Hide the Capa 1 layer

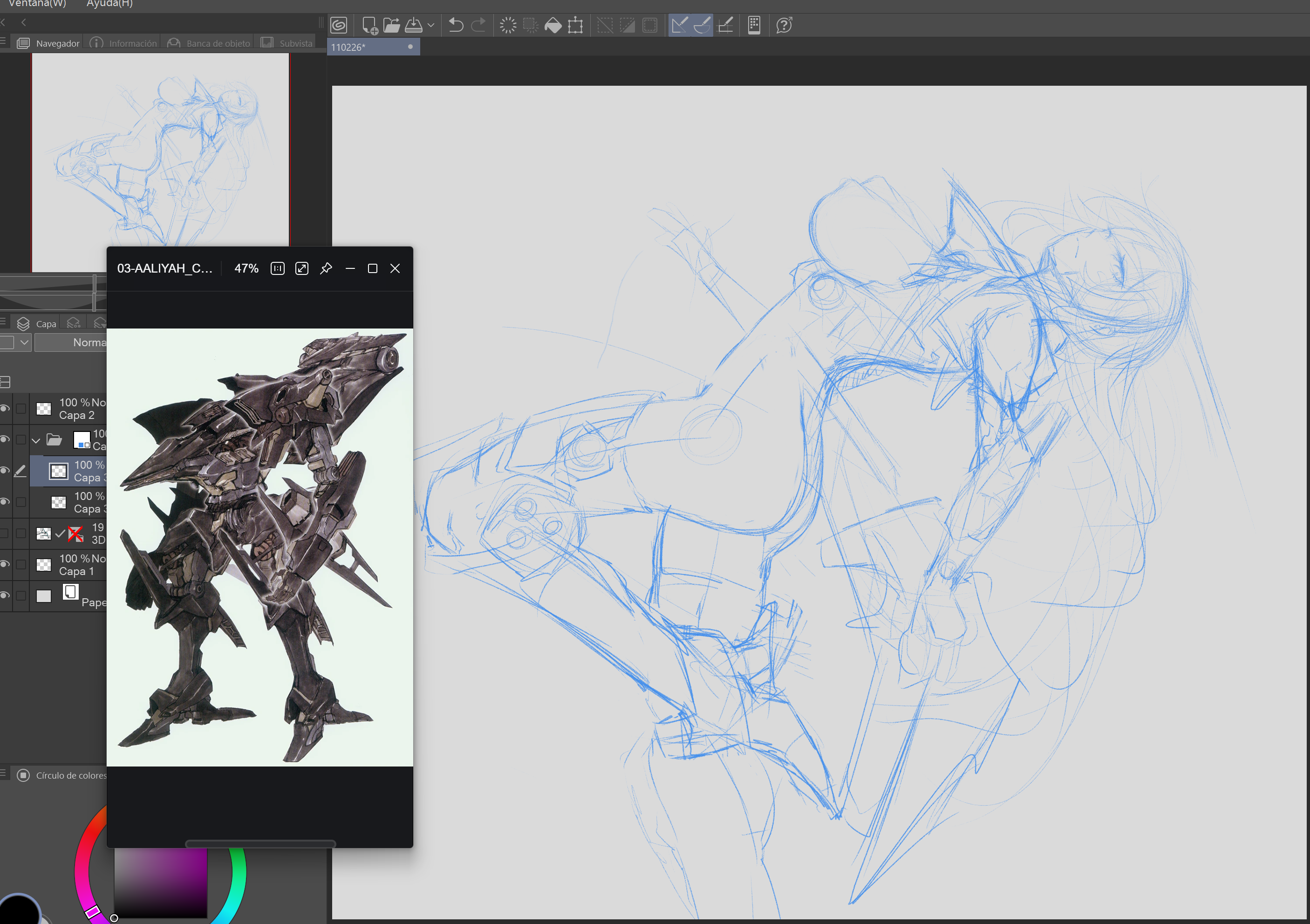pyautogui.click(x=5, y=564)
